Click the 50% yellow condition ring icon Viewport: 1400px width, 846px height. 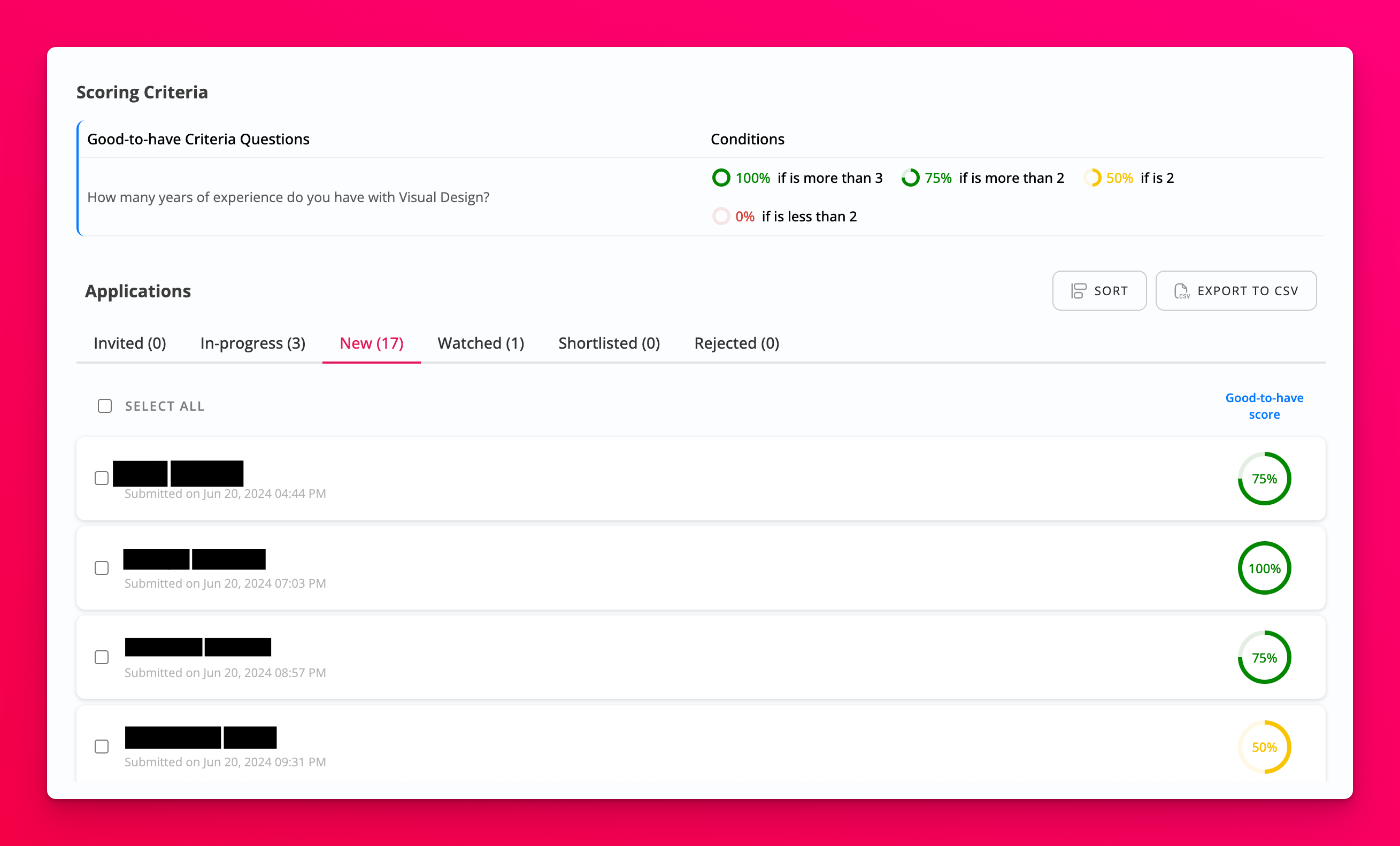point(1092,178)
